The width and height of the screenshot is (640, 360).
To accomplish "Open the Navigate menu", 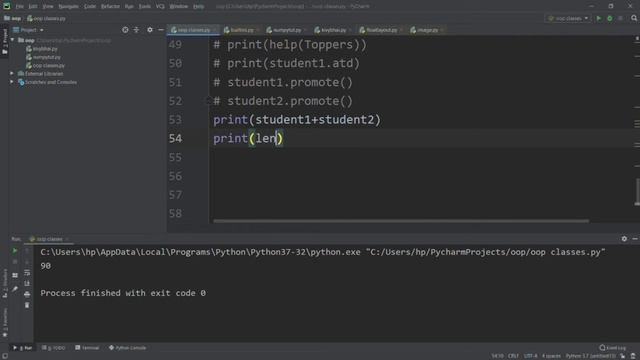I will tap(68, 7).
